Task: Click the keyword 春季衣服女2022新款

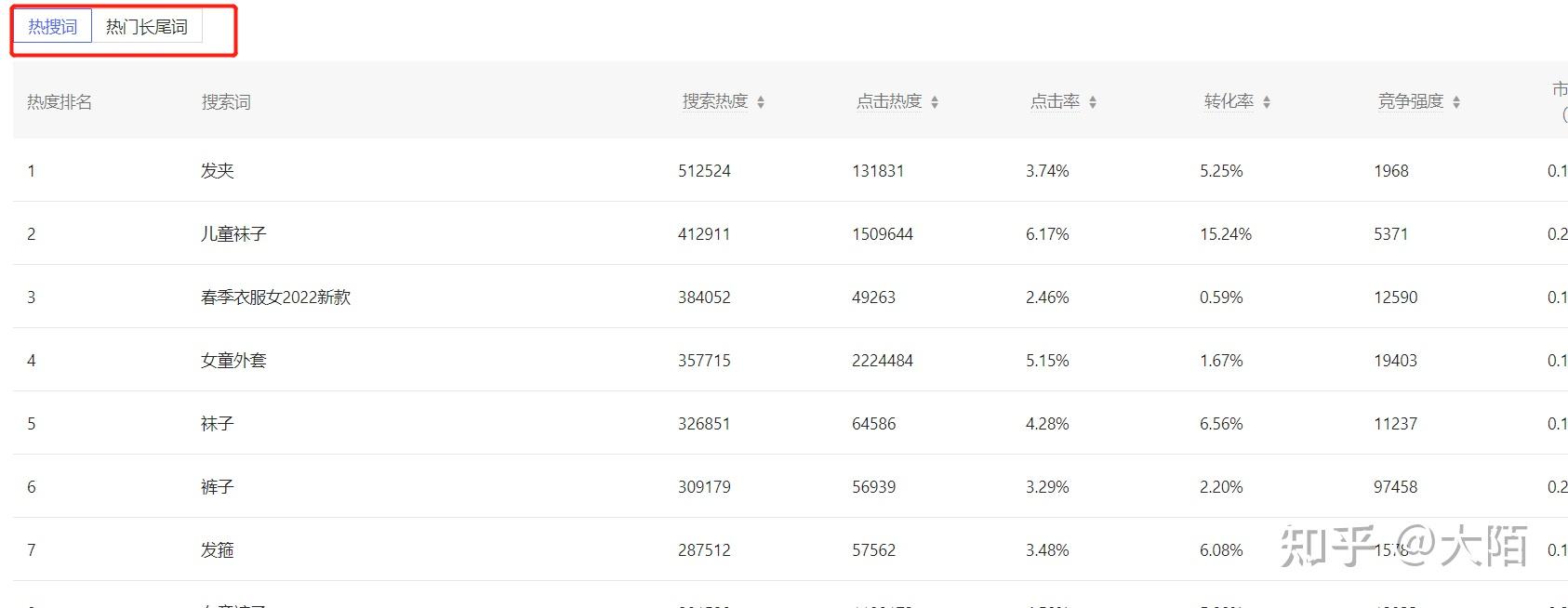Action: (x=275, y=297)
